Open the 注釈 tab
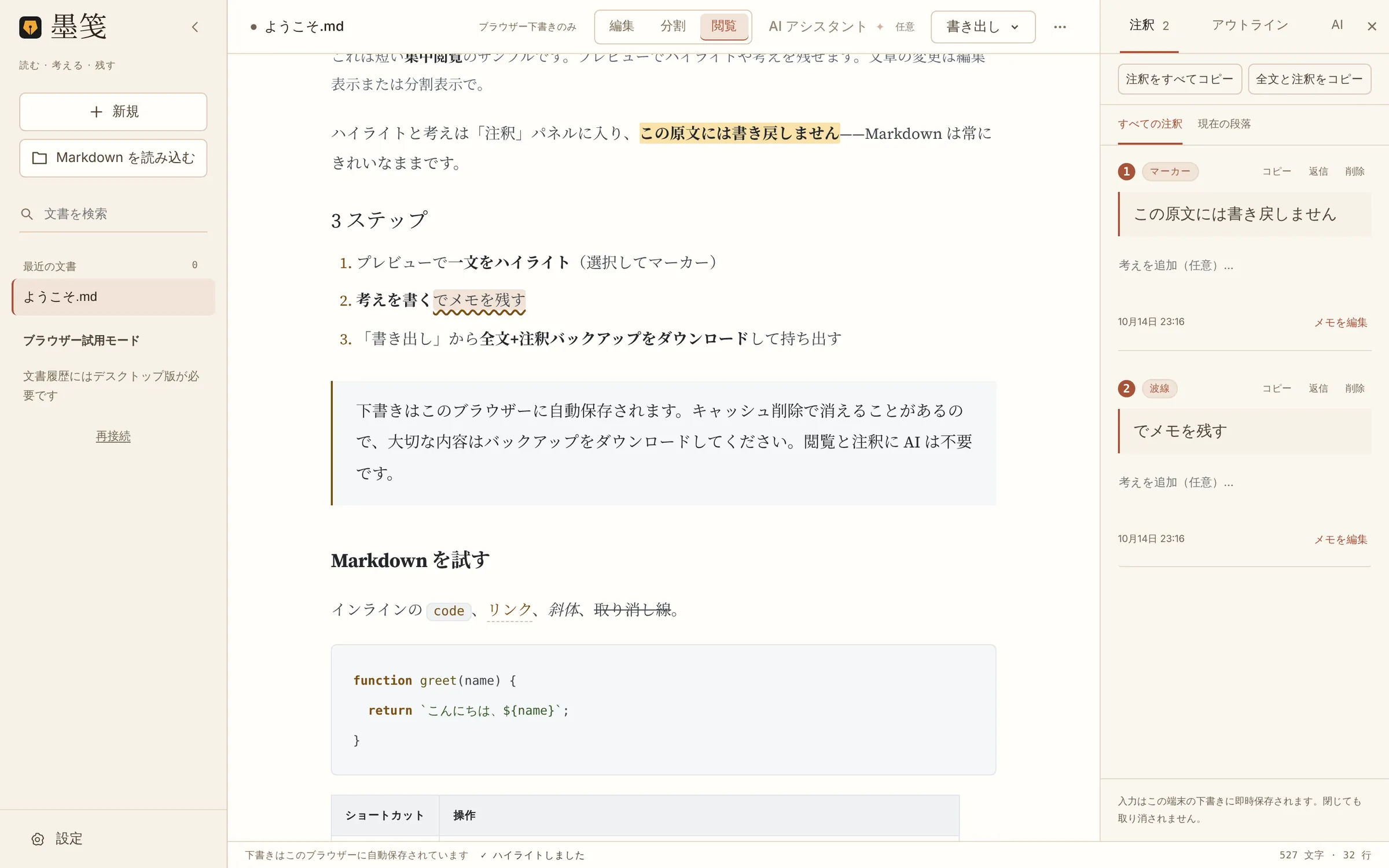 pos(1149,26)
